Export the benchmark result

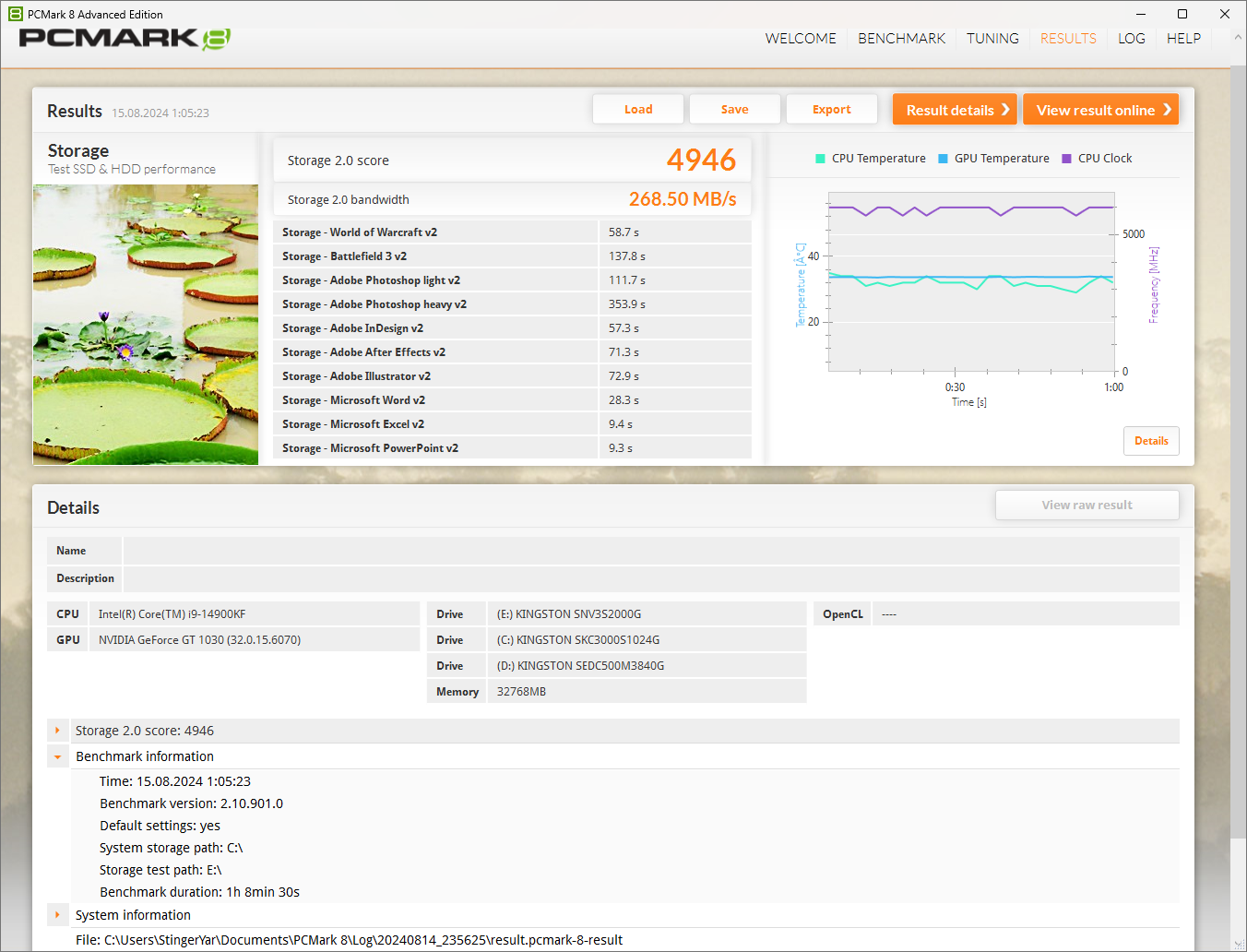coord(832,109)
